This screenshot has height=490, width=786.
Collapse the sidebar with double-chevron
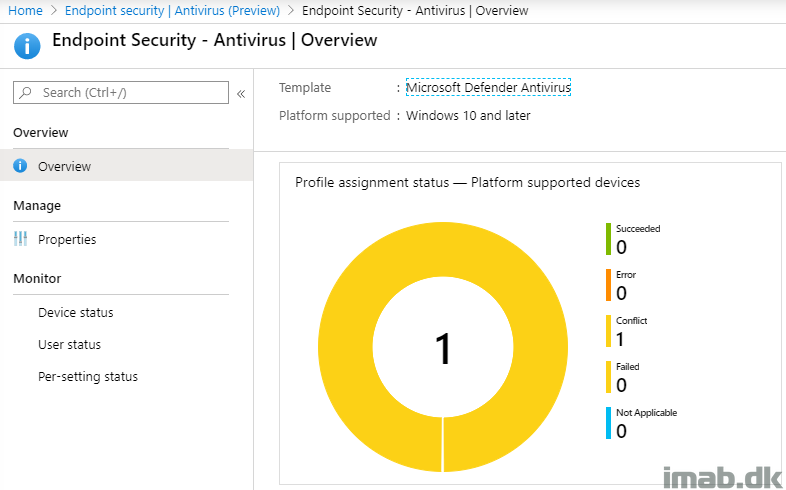coord(241,94)
